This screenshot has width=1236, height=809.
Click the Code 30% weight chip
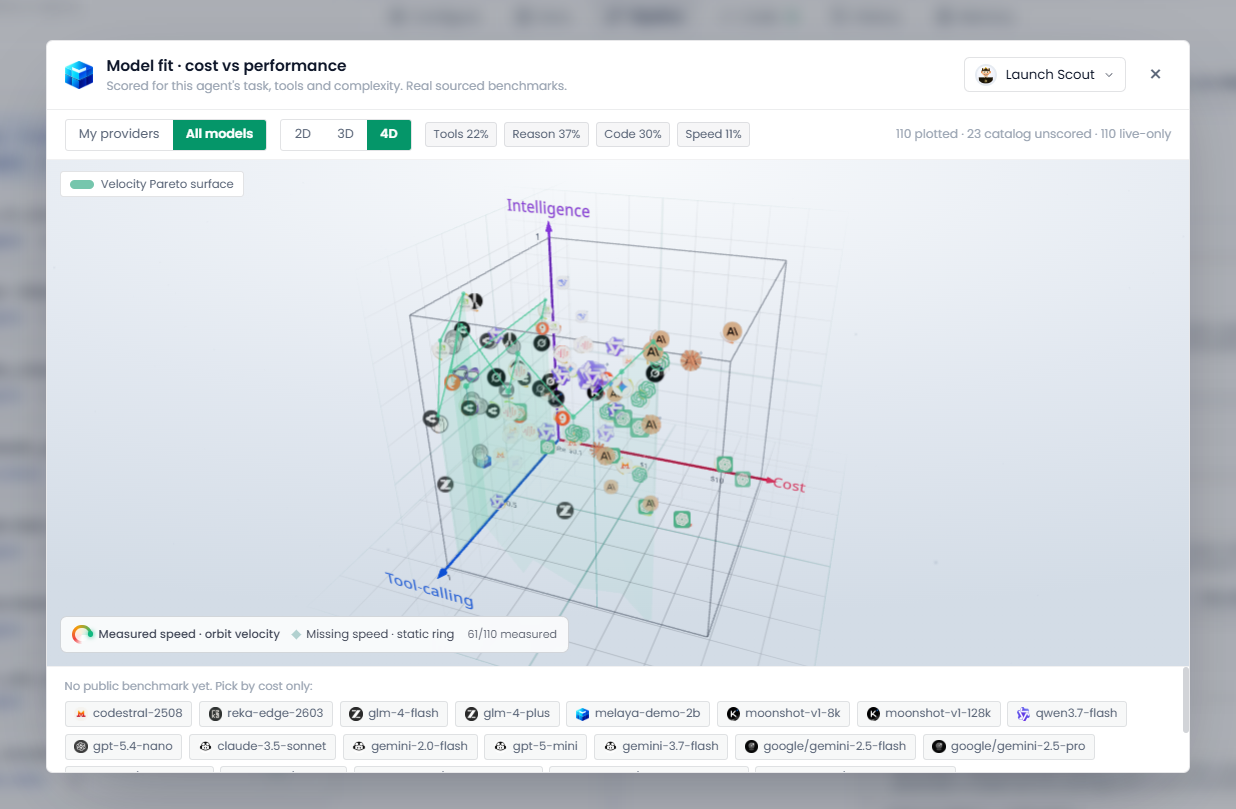[633, 134]
